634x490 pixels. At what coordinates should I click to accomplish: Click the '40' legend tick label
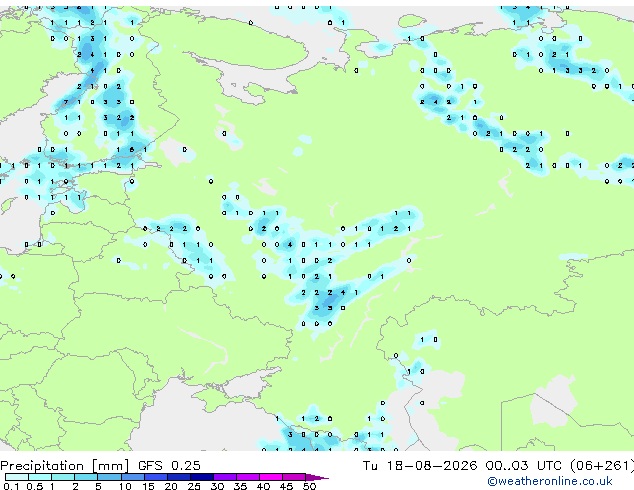pos(263,486)
